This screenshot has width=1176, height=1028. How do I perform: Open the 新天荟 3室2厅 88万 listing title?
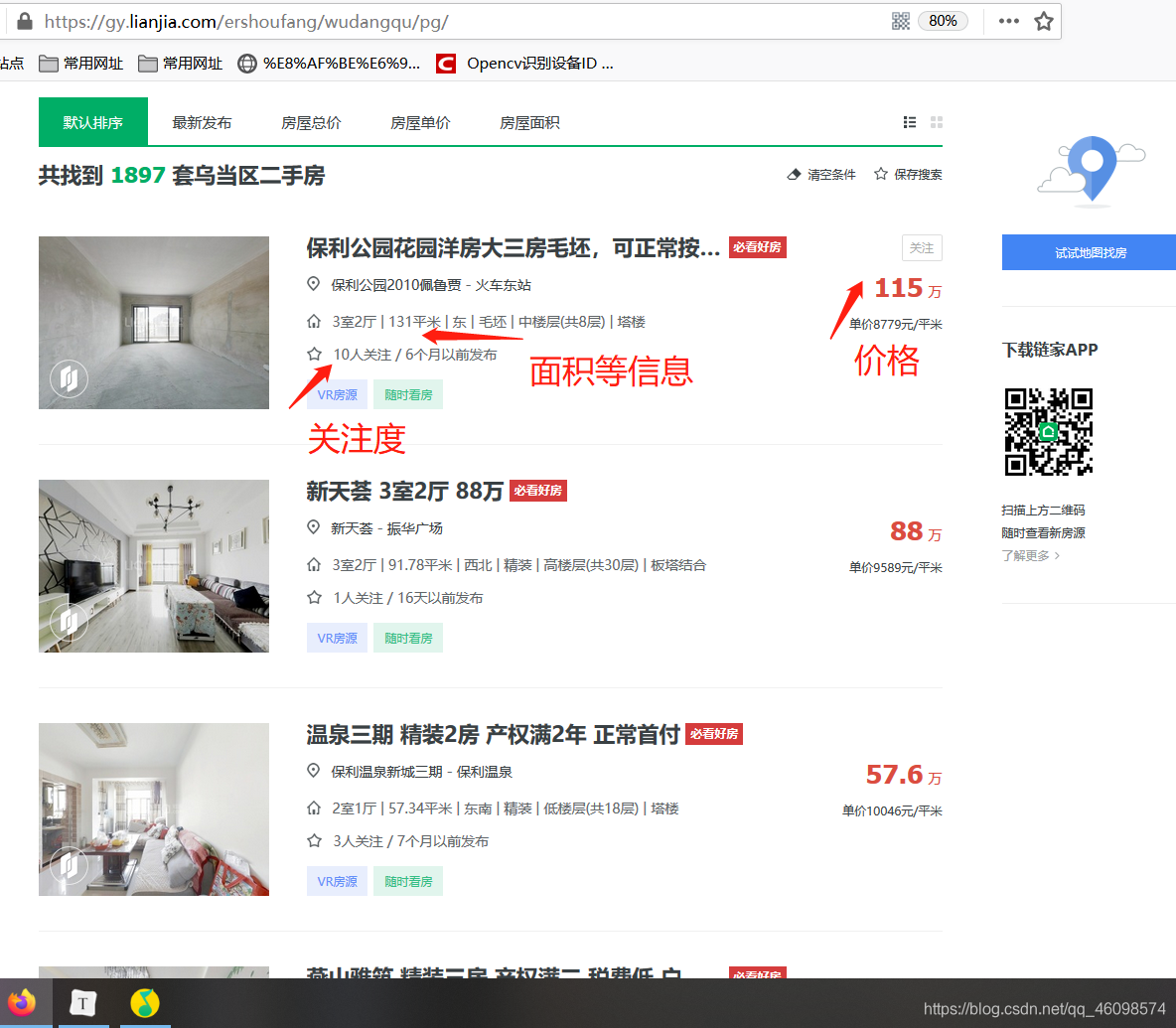pos(404,491)
